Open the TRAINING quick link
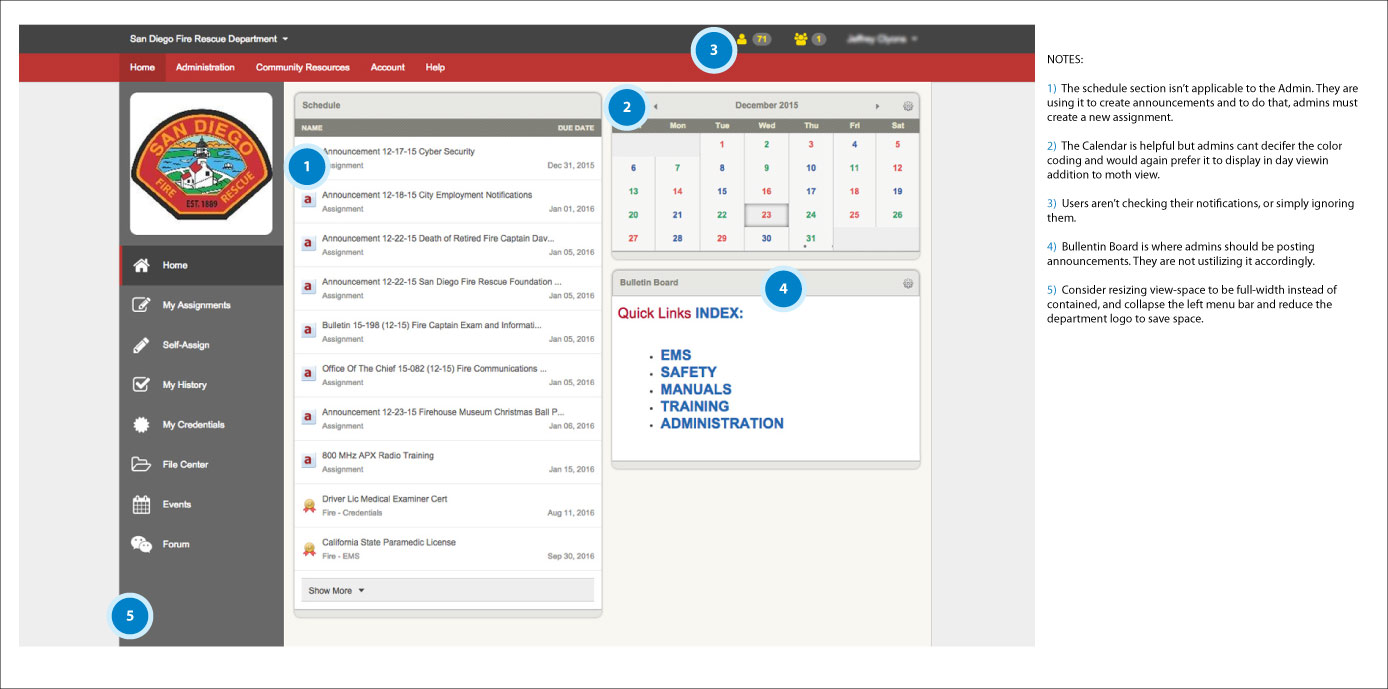Viewport: 1388px width, 689px height. tap(694, 406)
